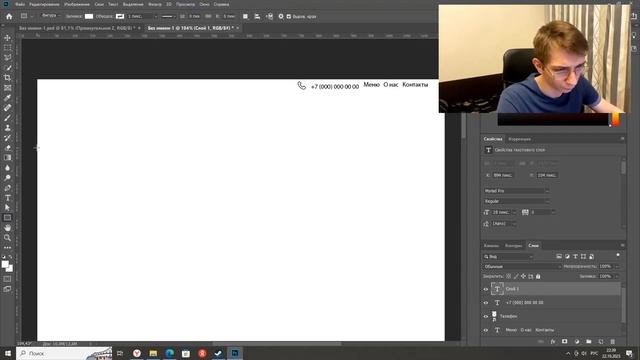The height and width of the screenshot is (360, 640).
Task: Select the Zoom tool
Action: coord(7,238)
